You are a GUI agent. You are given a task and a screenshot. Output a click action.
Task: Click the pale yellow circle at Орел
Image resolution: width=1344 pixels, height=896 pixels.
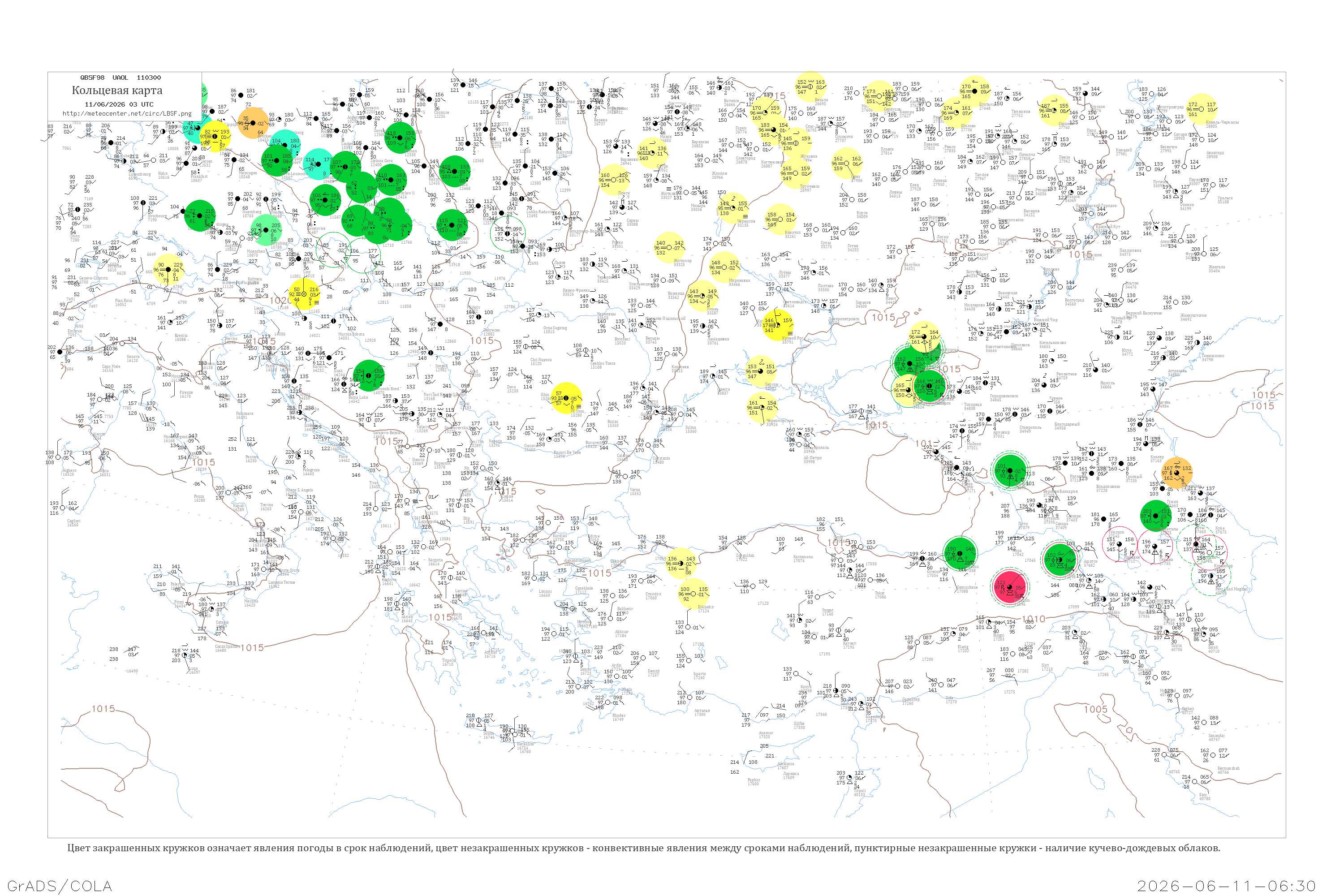846,164
